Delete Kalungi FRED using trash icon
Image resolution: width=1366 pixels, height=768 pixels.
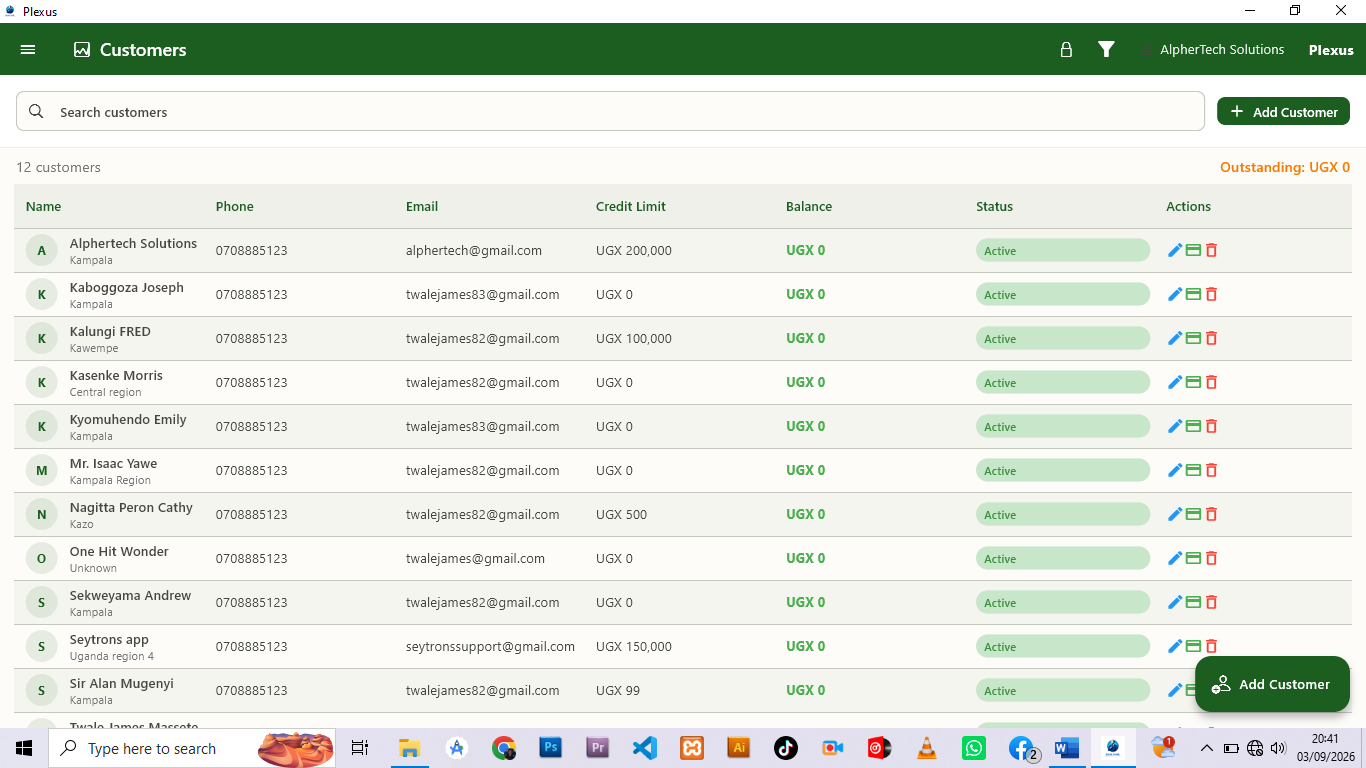click(1211, 338)
